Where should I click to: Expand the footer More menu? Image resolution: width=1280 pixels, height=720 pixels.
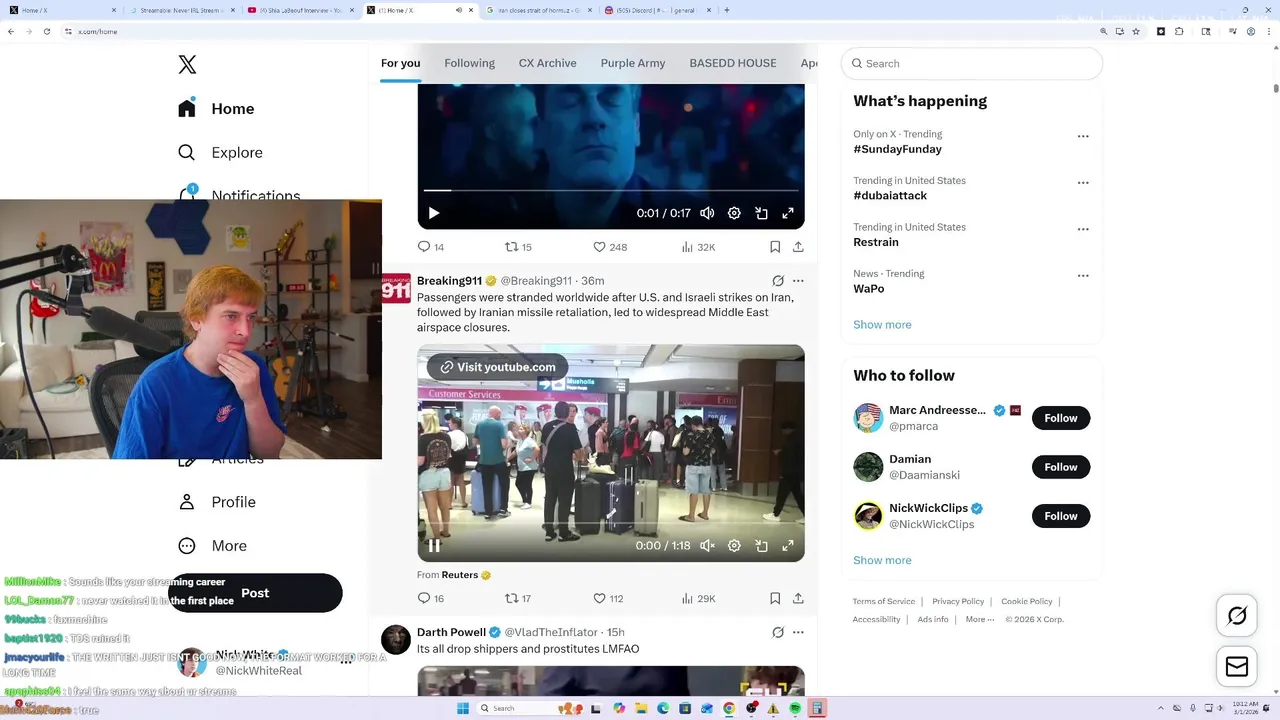click(980, 620)
